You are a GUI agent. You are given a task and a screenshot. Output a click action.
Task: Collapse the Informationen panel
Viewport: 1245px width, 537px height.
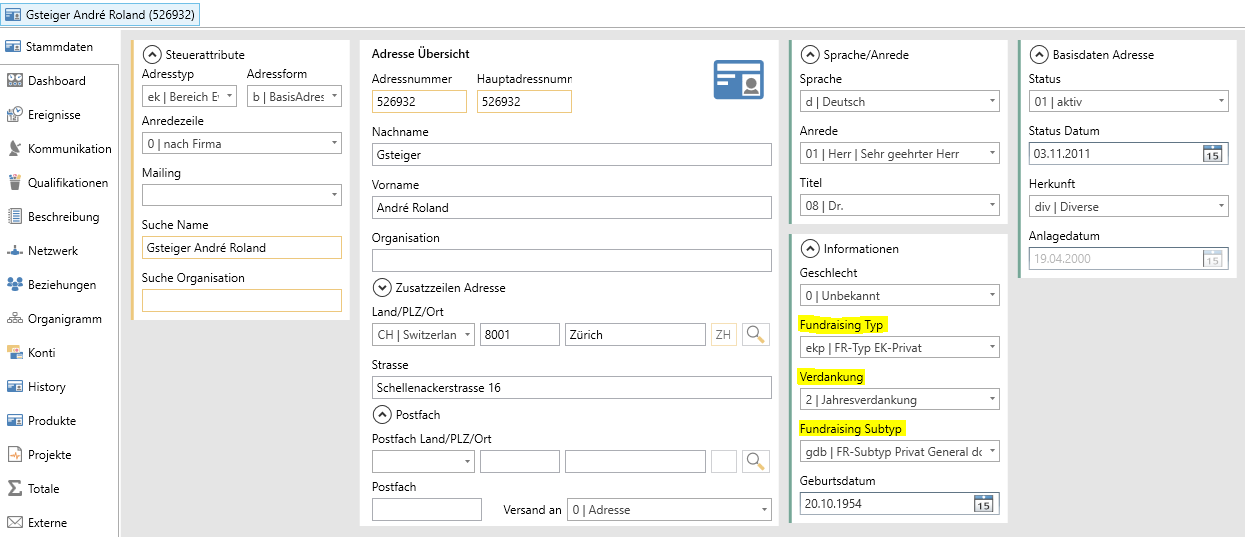click(810, 249)
